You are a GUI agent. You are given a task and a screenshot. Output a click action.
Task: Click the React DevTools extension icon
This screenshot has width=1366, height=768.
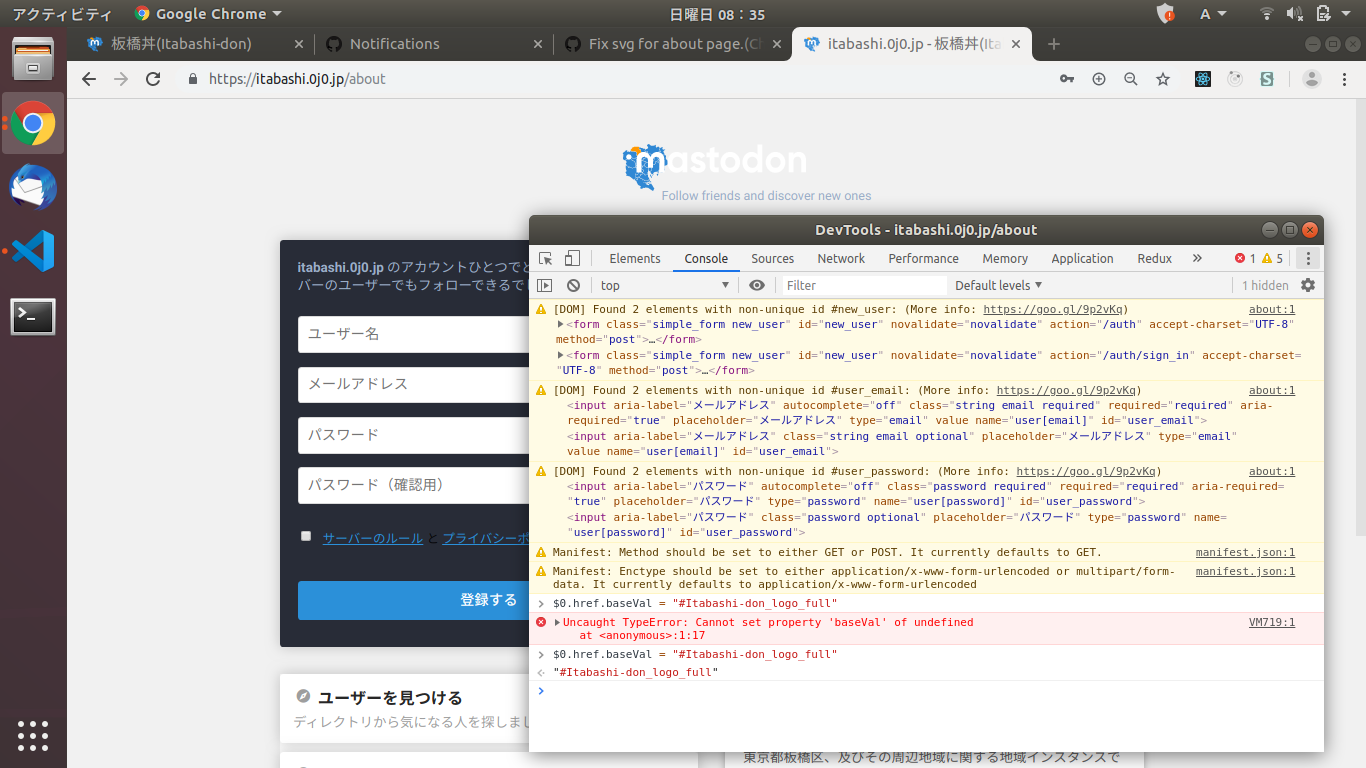pyautogui.click(x=1203, y=79)
